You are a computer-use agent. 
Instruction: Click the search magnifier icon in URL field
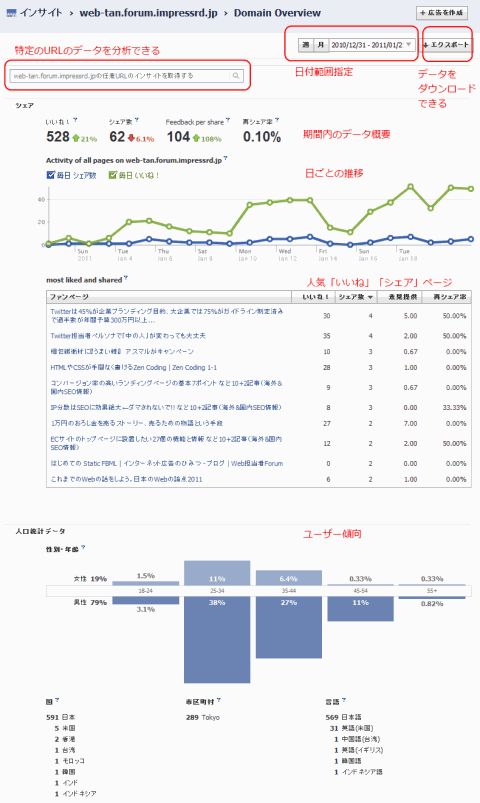(236, 76)
